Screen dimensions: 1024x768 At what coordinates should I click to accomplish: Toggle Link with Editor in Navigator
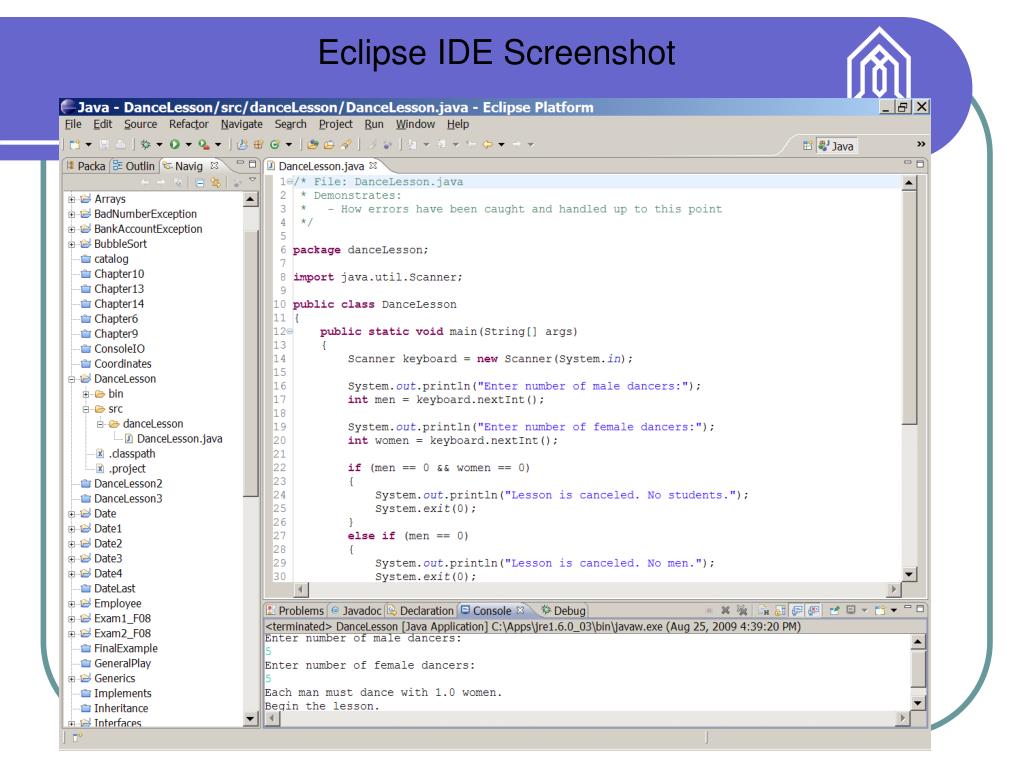216,183
